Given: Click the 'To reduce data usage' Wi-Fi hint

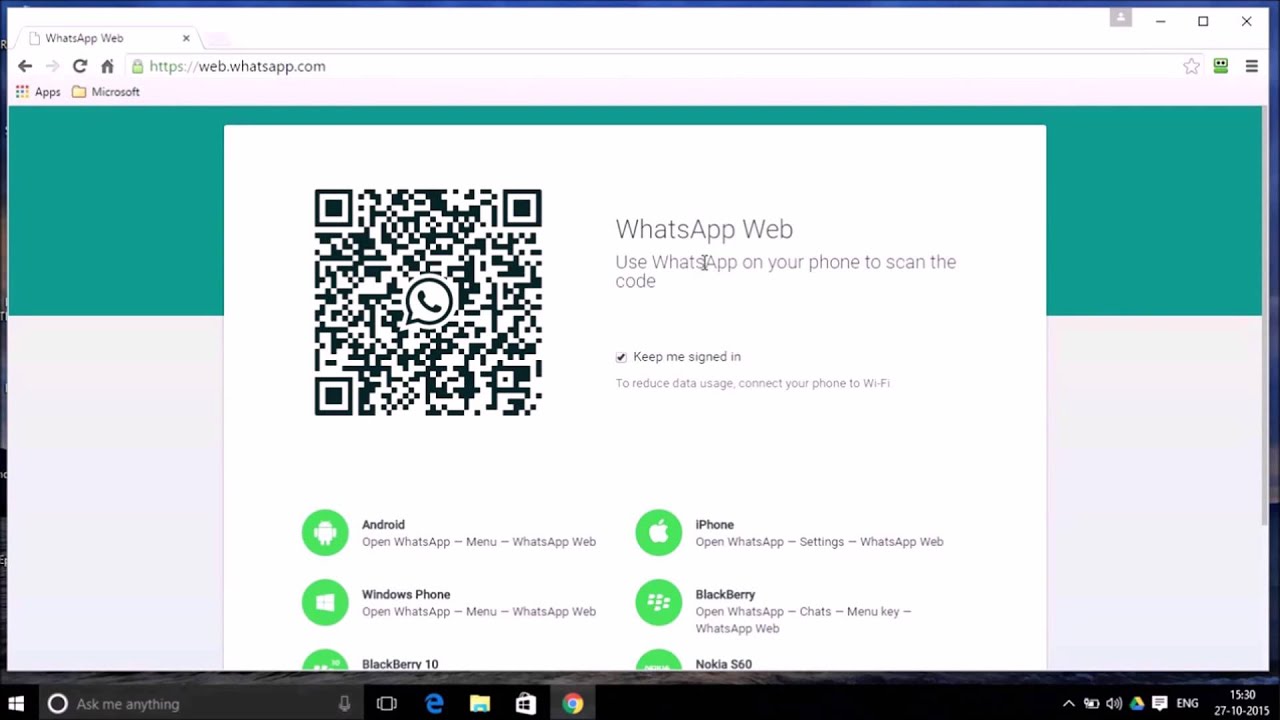Looking at the screenshot, I should point(752,383).
